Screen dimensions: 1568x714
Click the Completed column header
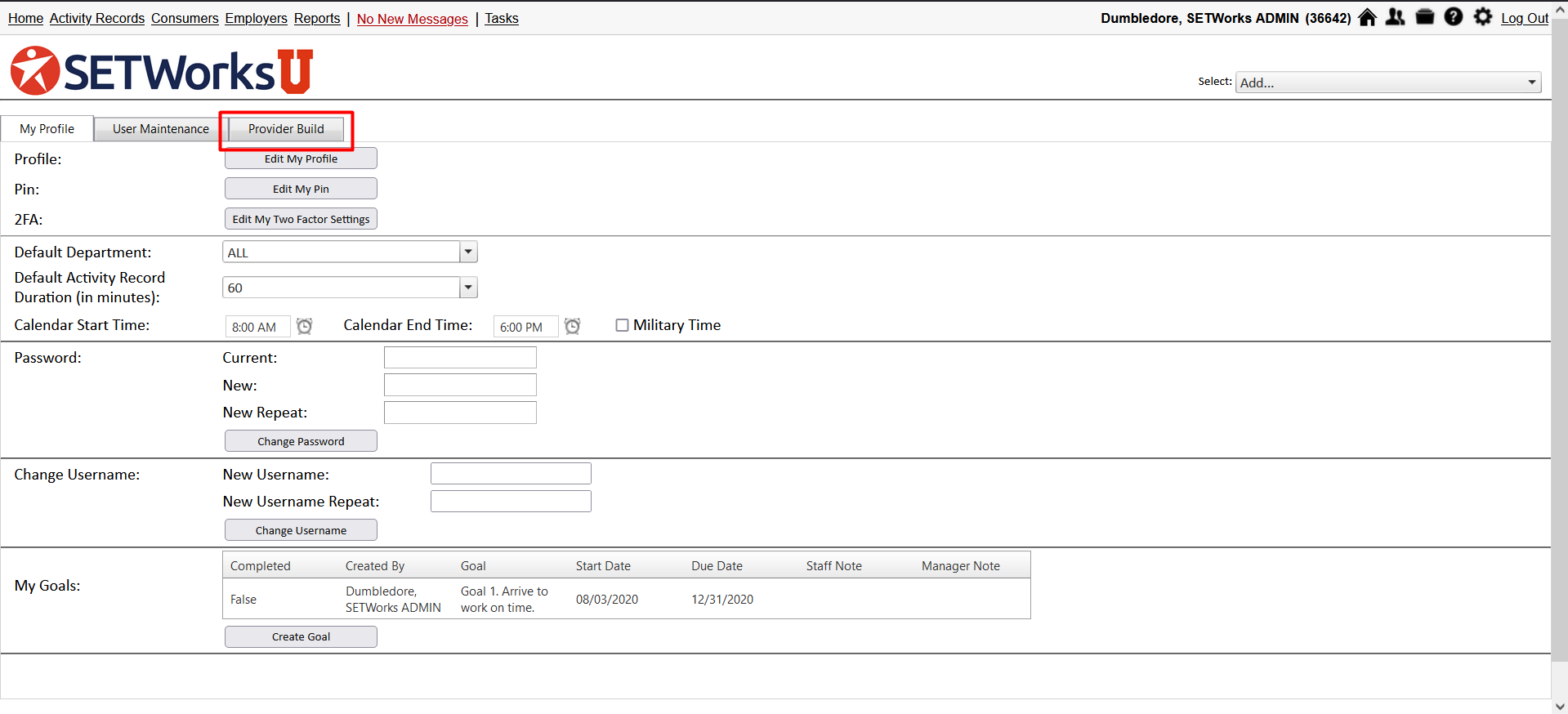[260, 566]
